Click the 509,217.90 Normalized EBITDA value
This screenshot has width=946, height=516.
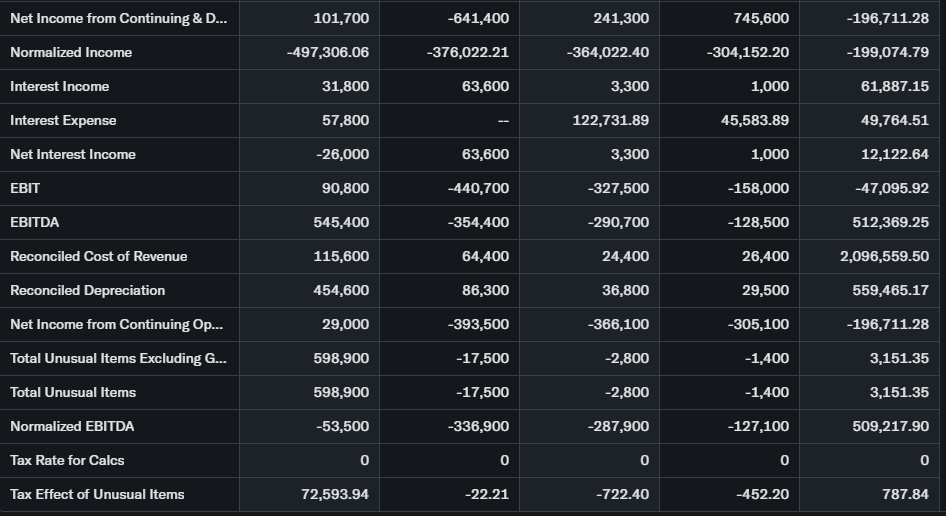(x=888, y=426)
